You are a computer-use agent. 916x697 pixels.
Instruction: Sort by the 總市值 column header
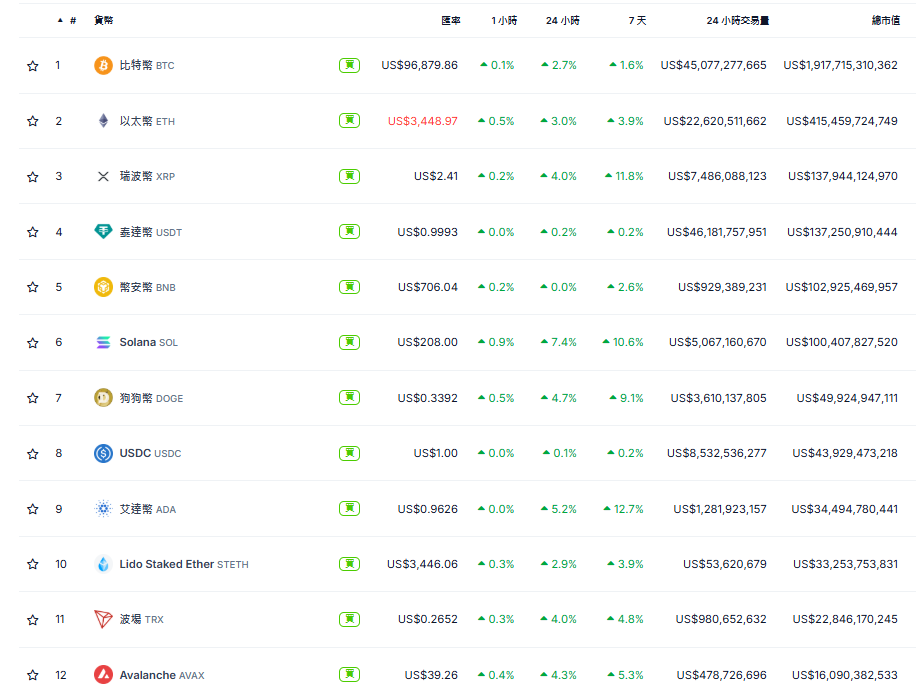point(884,20)
